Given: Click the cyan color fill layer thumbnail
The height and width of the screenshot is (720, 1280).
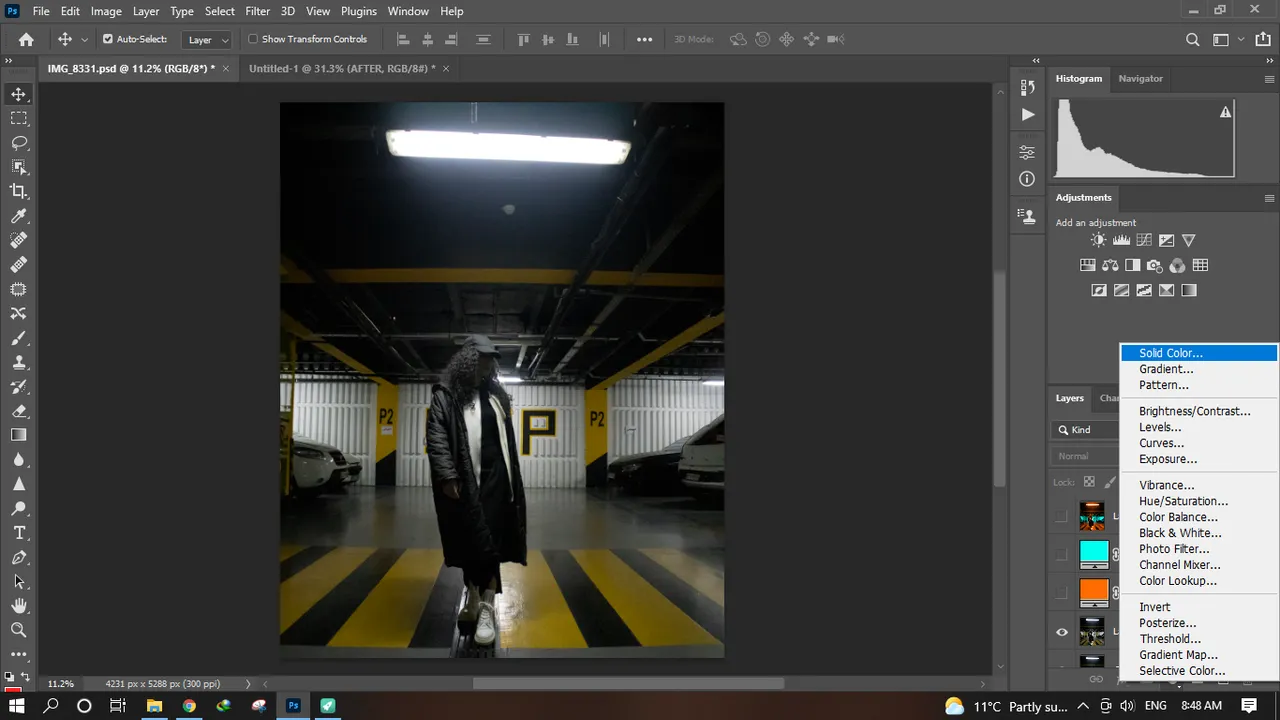Looking at the screenshot, I should [x=1094, y=554].
